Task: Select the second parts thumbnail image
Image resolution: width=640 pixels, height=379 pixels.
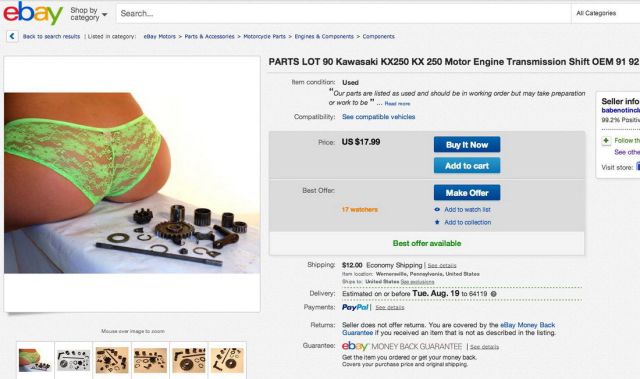Action: (112, 360)
